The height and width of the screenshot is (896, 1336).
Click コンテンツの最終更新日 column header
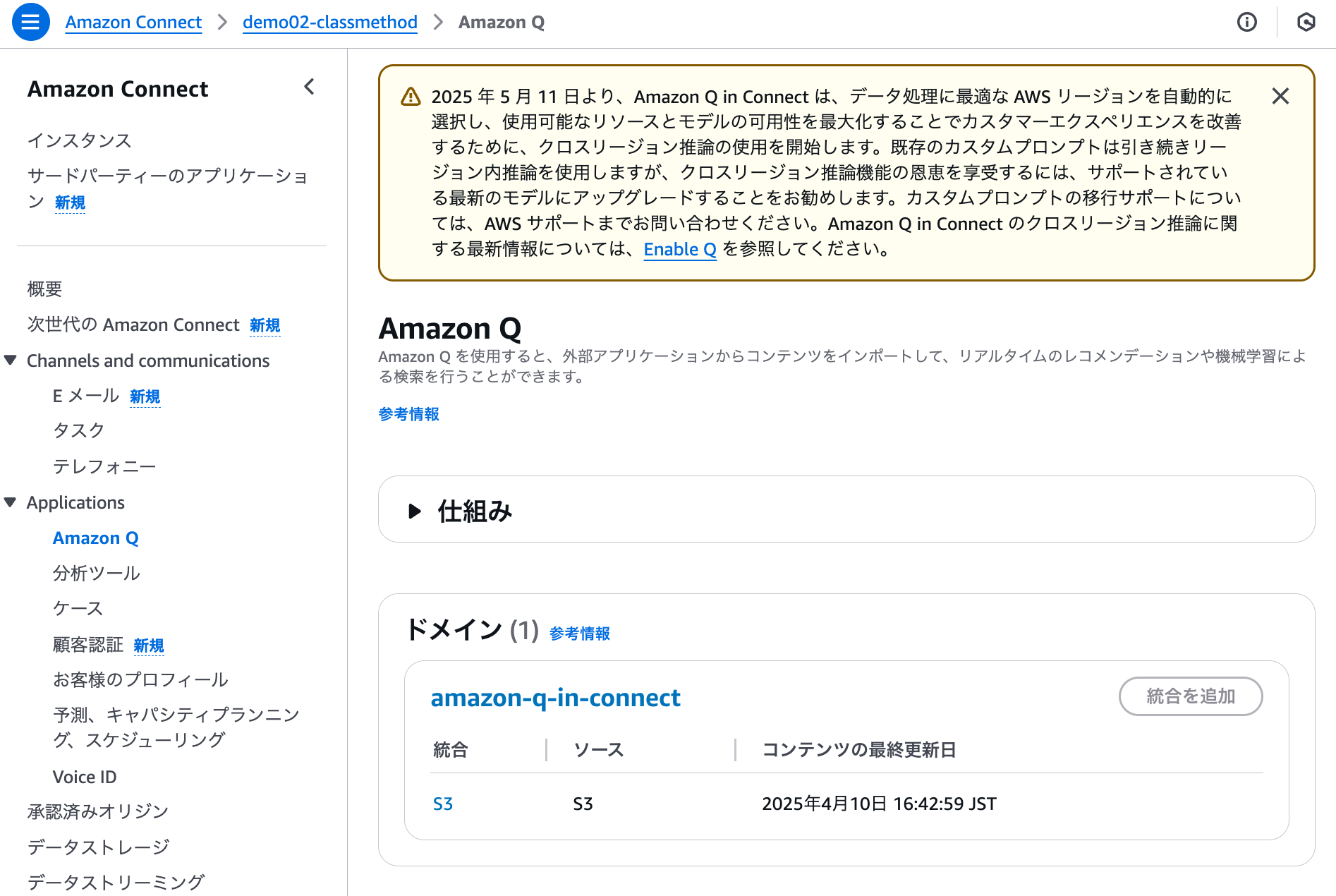pos(858,749)
